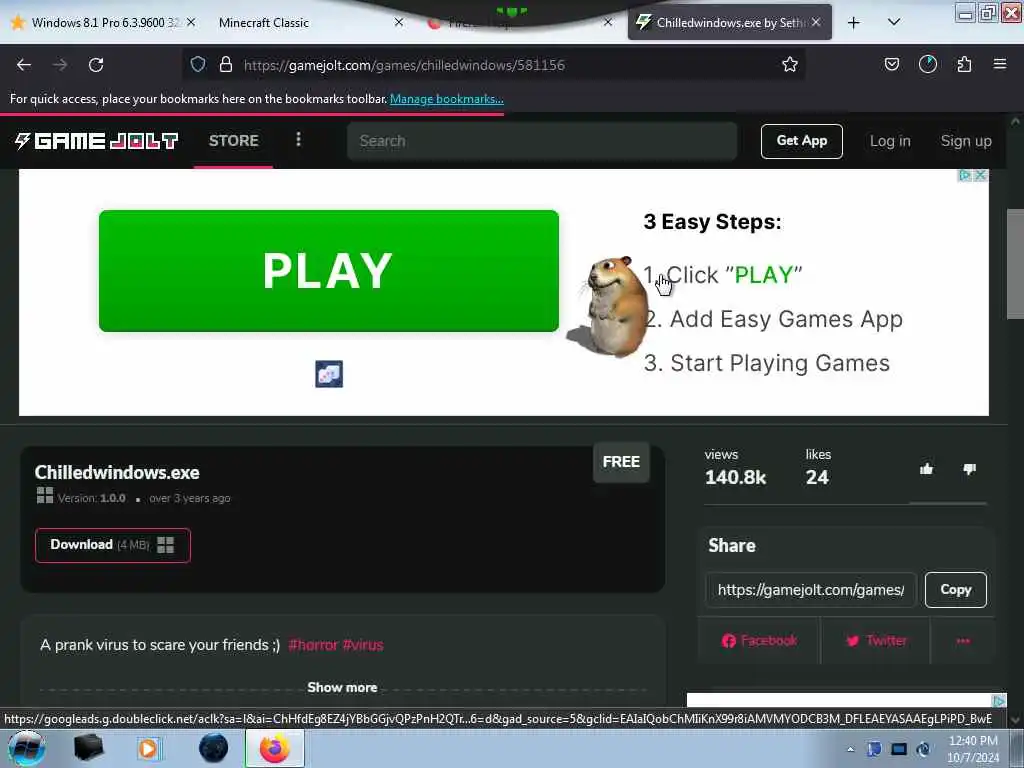Click the likes count 24
The image size is (1024, 768).
pos(817,477)
